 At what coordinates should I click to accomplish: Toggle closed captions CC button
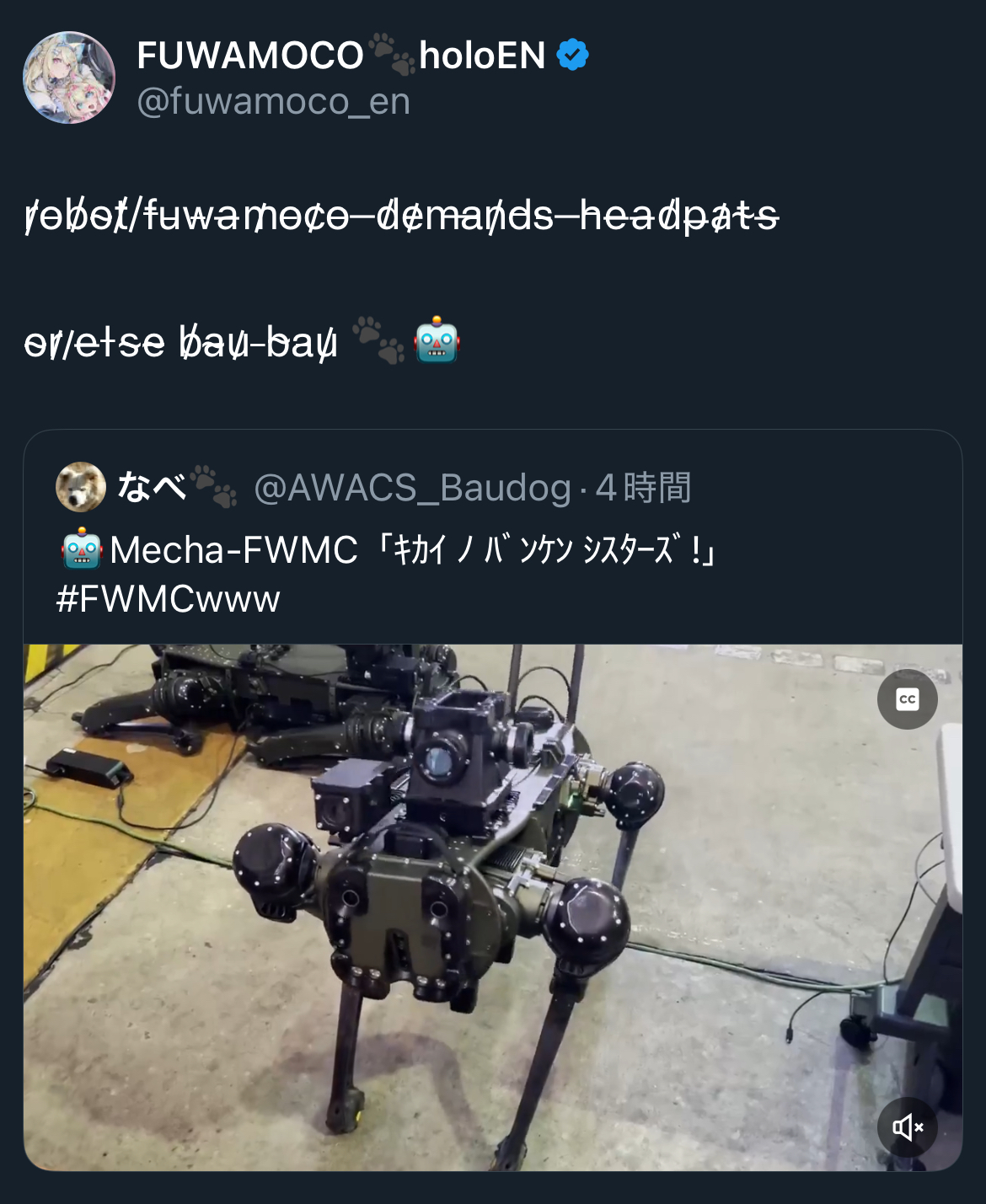click(x=908, y=699)
